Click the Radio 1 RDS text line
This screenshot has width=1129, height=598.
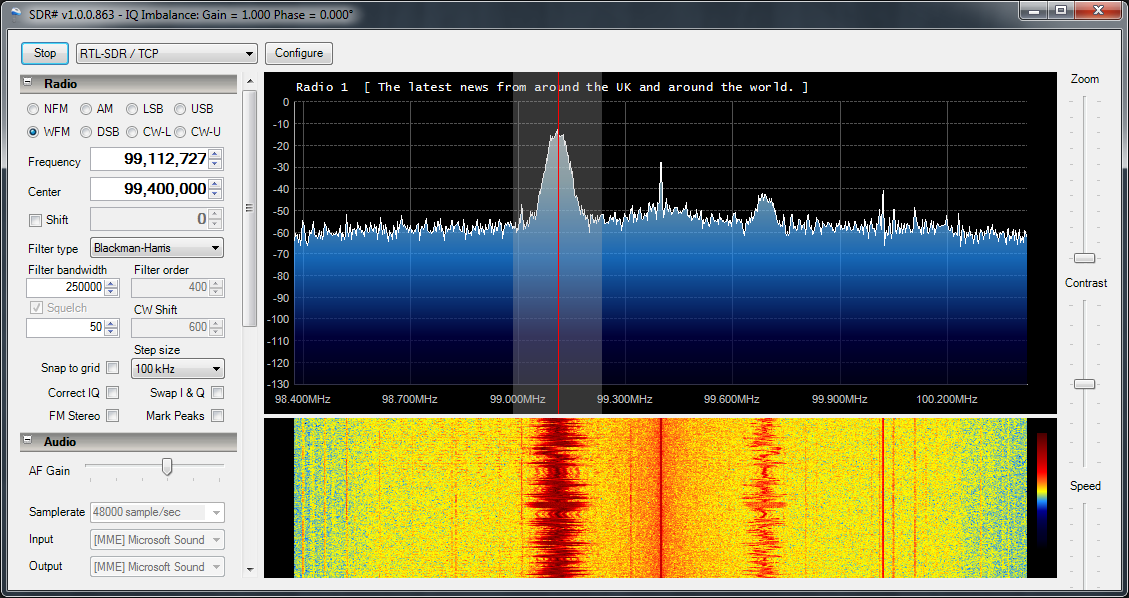[x=552, y=87]
